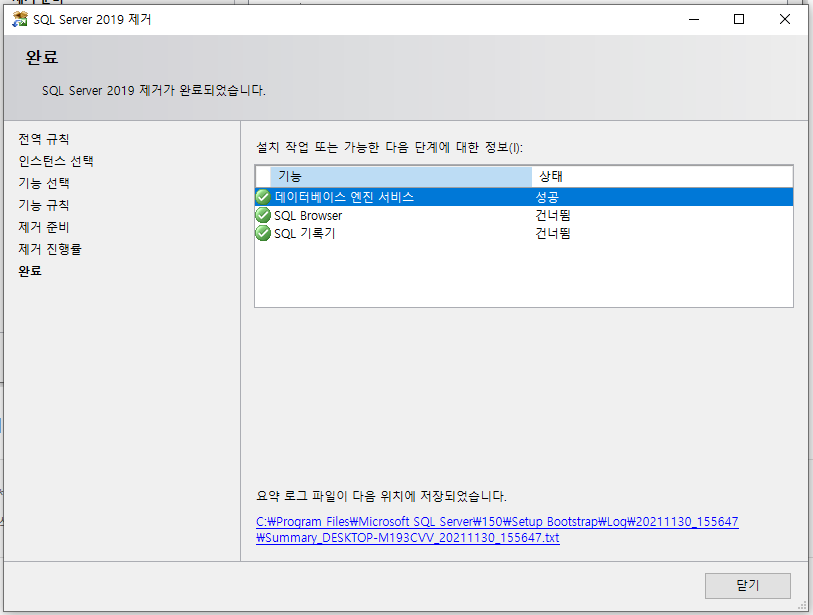
Task: Click the 전역 규칙 step in sidebar
Action: 44,139
